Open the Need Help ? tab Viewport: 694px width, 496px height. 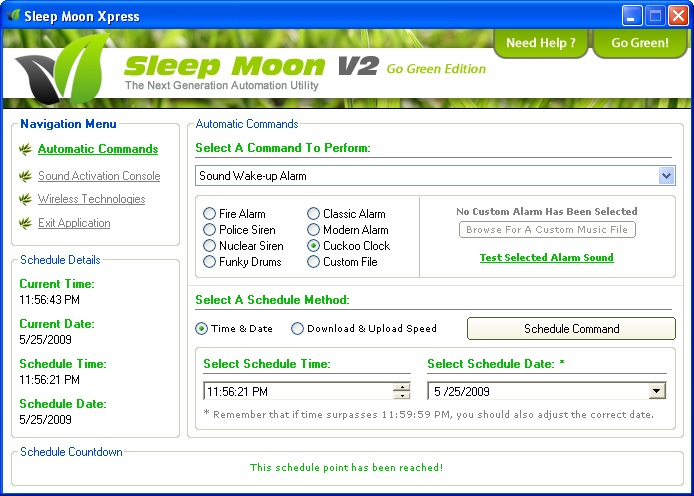(540, 43)
